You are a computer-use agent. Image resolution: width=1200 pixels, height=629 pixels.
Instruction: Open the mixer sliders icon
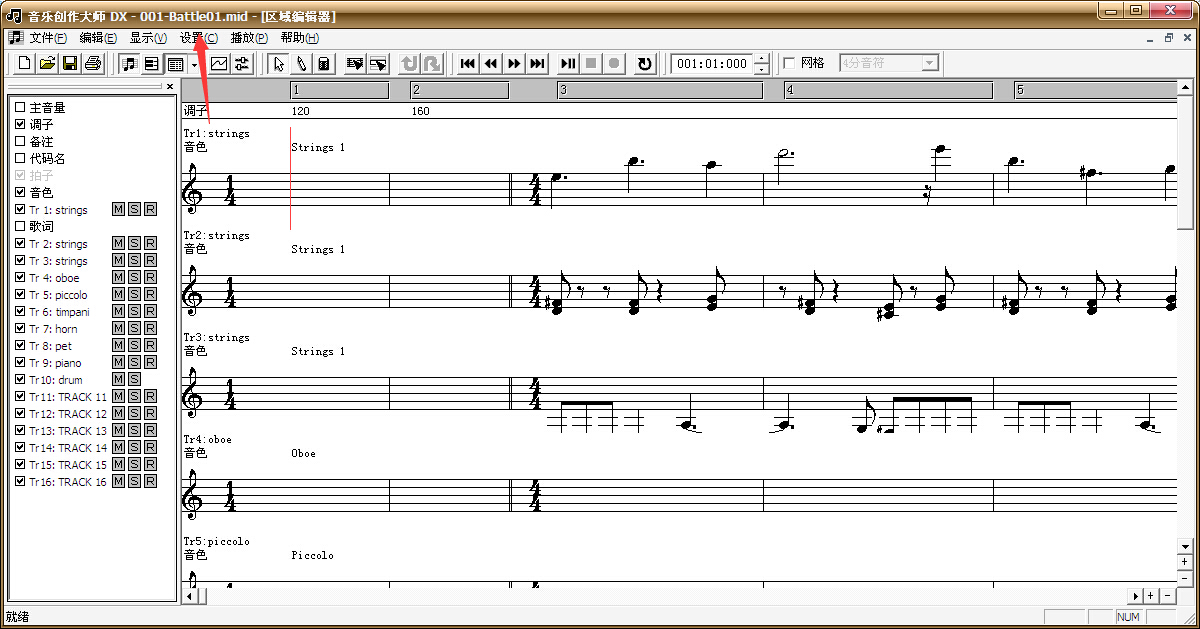242,64
